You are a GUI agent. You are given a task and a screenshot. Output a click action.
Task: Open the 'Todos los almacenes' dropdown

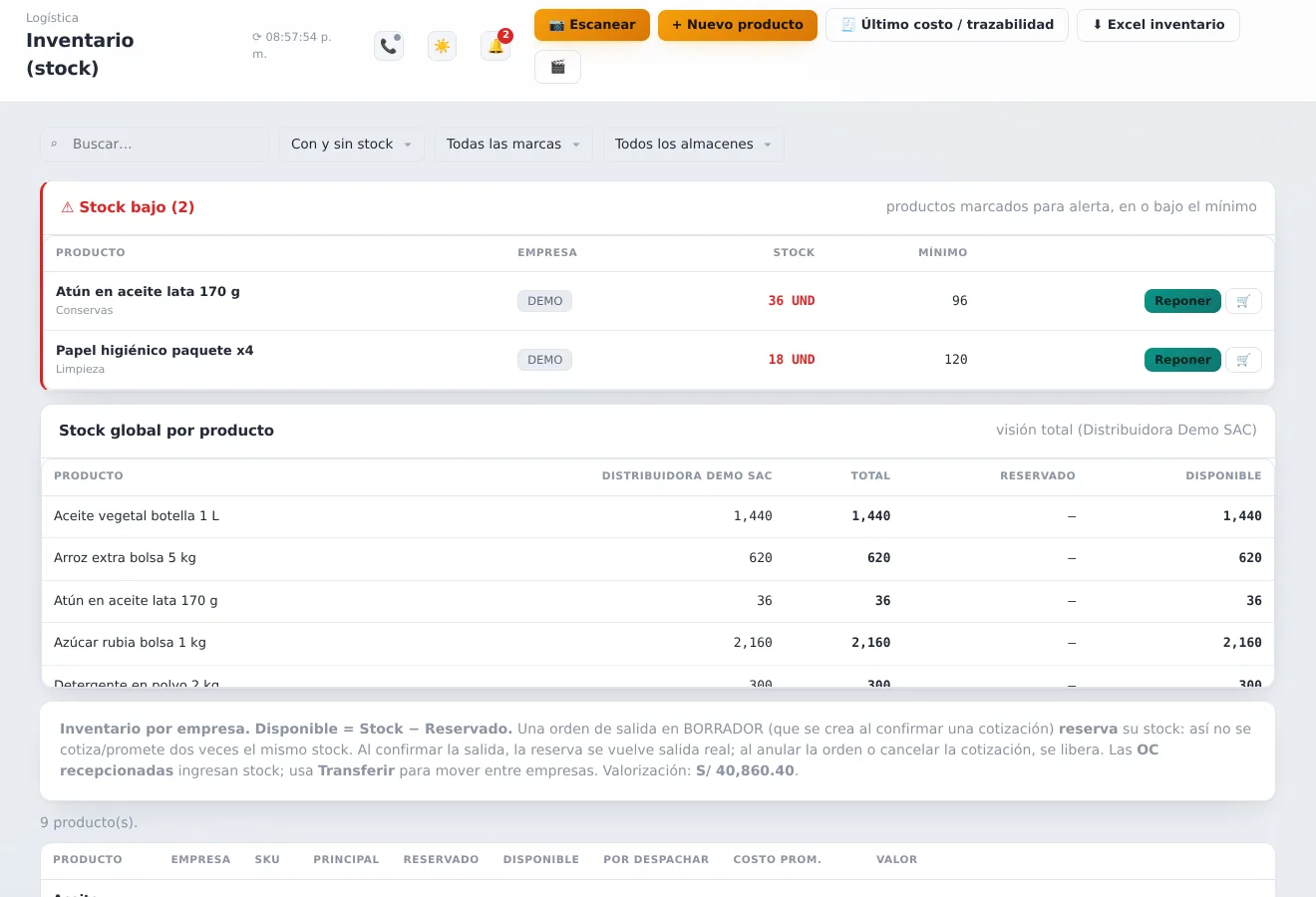[x=694, y=145]
